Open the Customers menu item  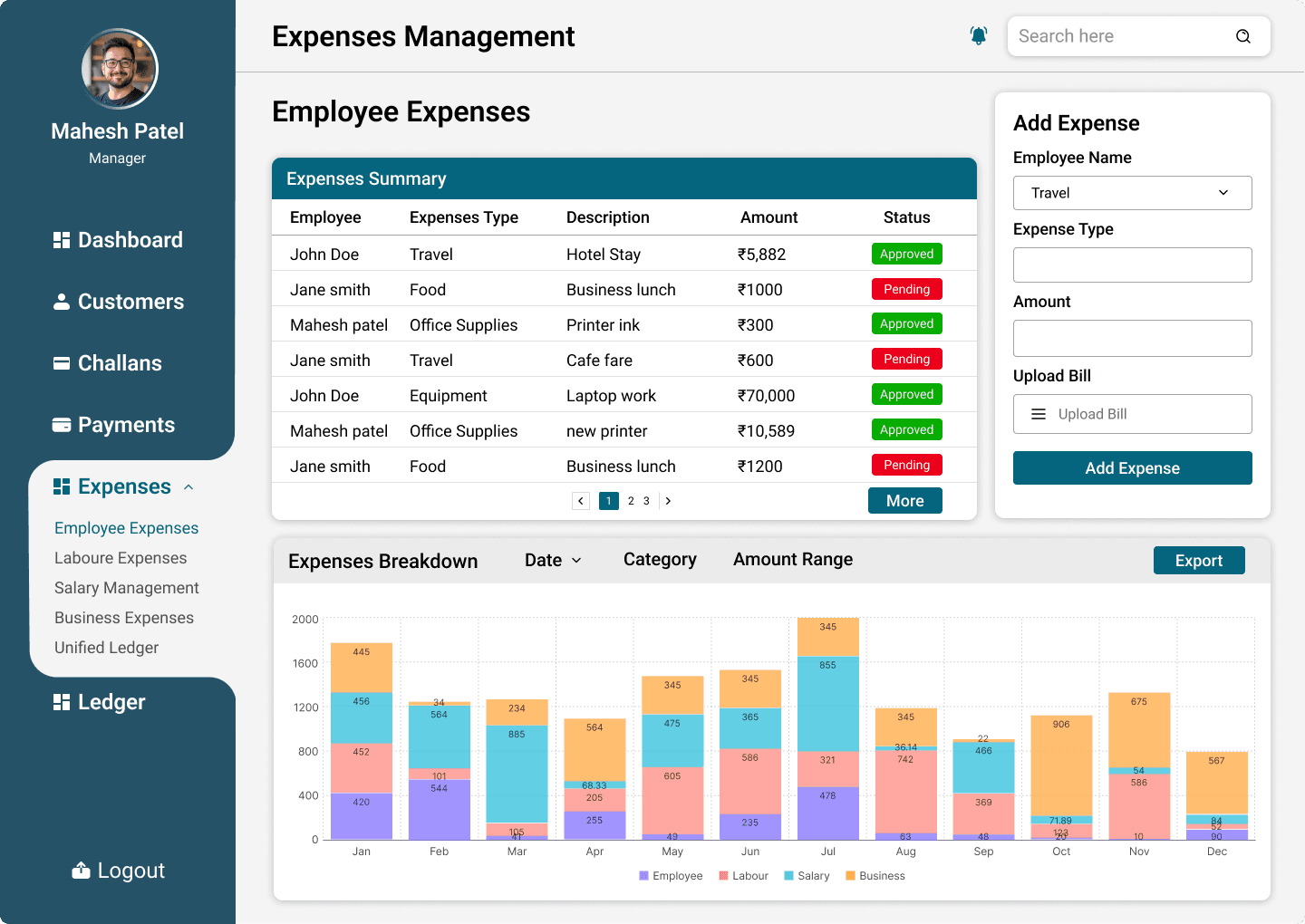click(x=118, y=302)
